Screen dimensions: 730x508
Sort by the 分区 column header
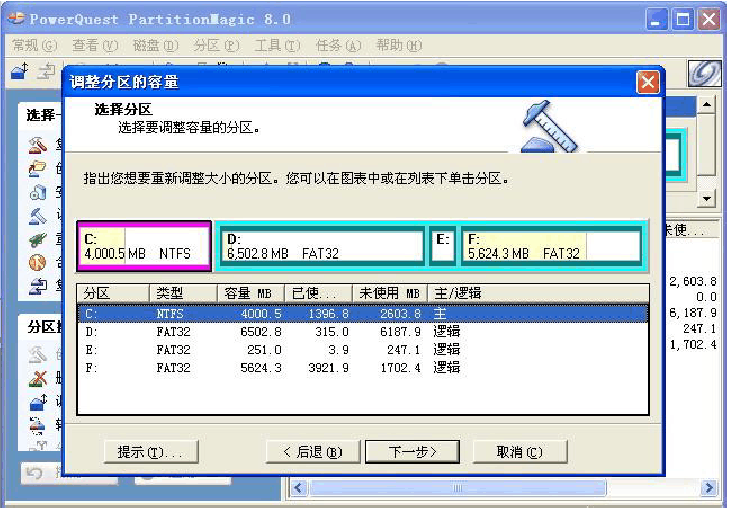click(113, 293)
